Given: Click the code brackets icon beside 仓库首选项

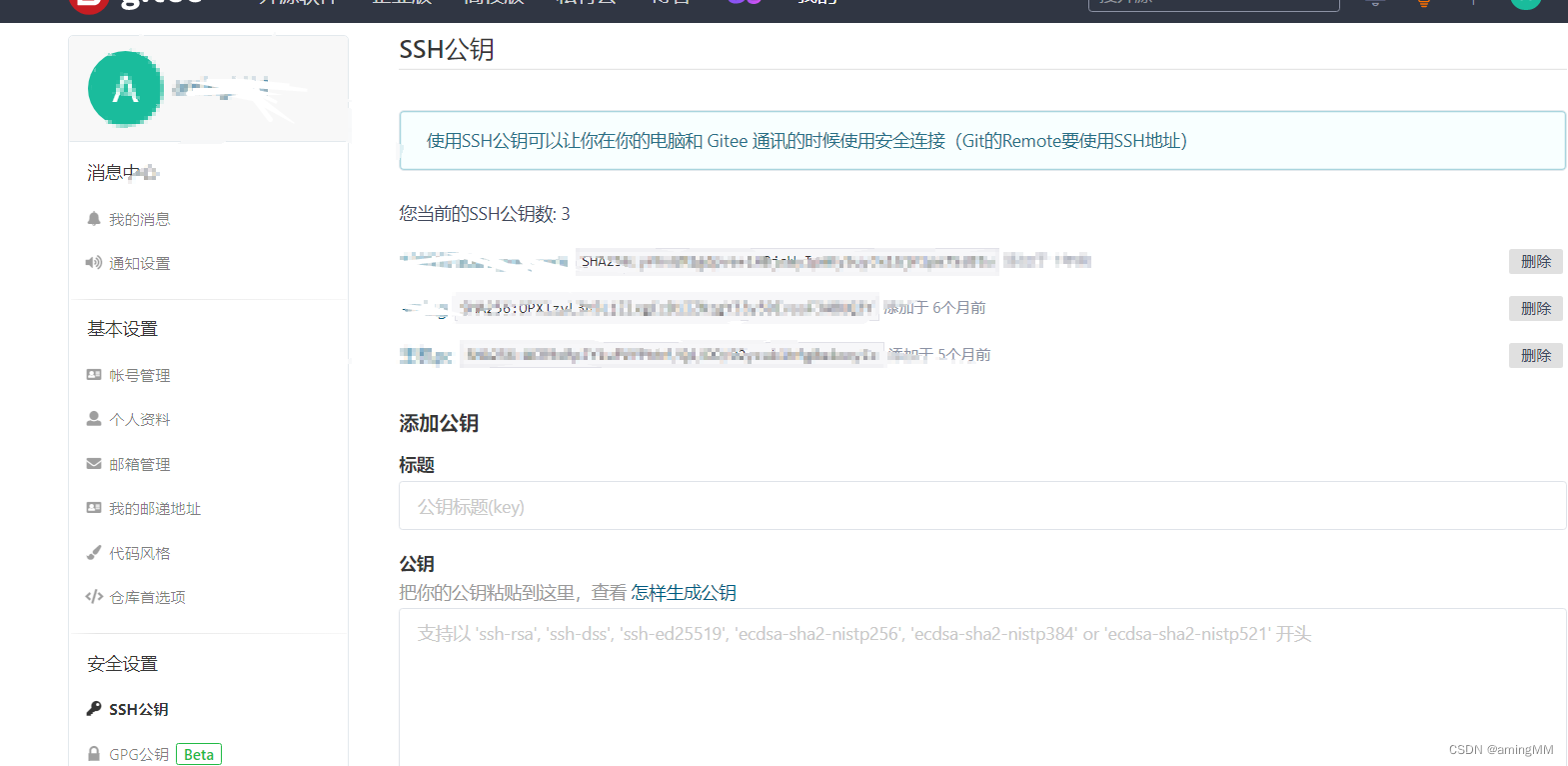Looking at the screenshot, I should click(94, 597).
